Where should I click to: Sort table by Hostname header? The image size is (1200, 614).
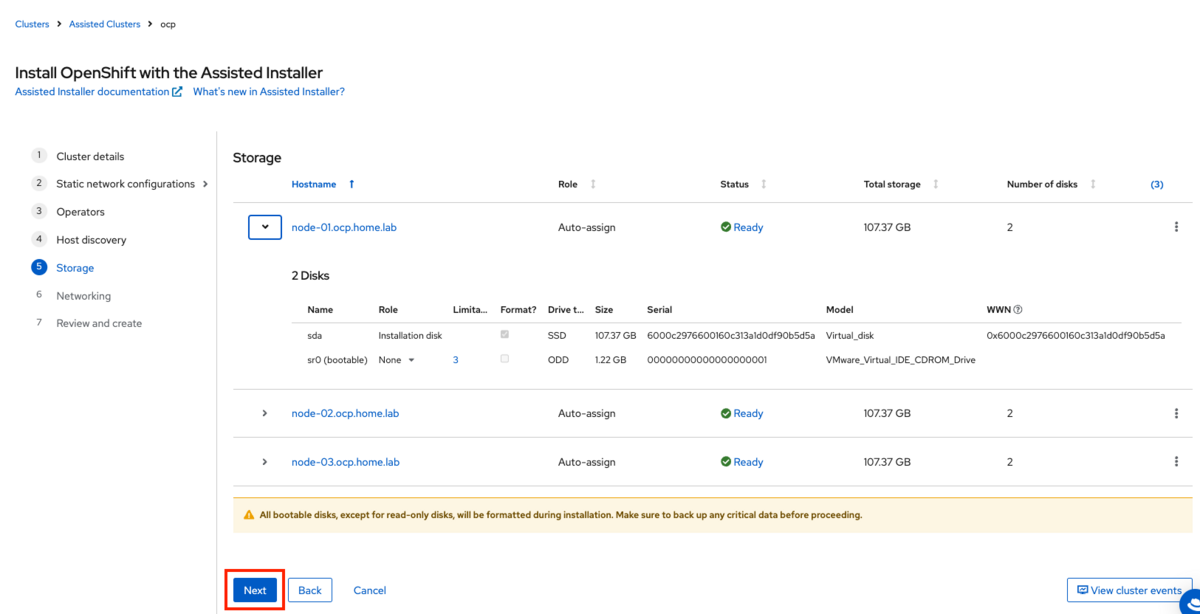click(314, 184)
